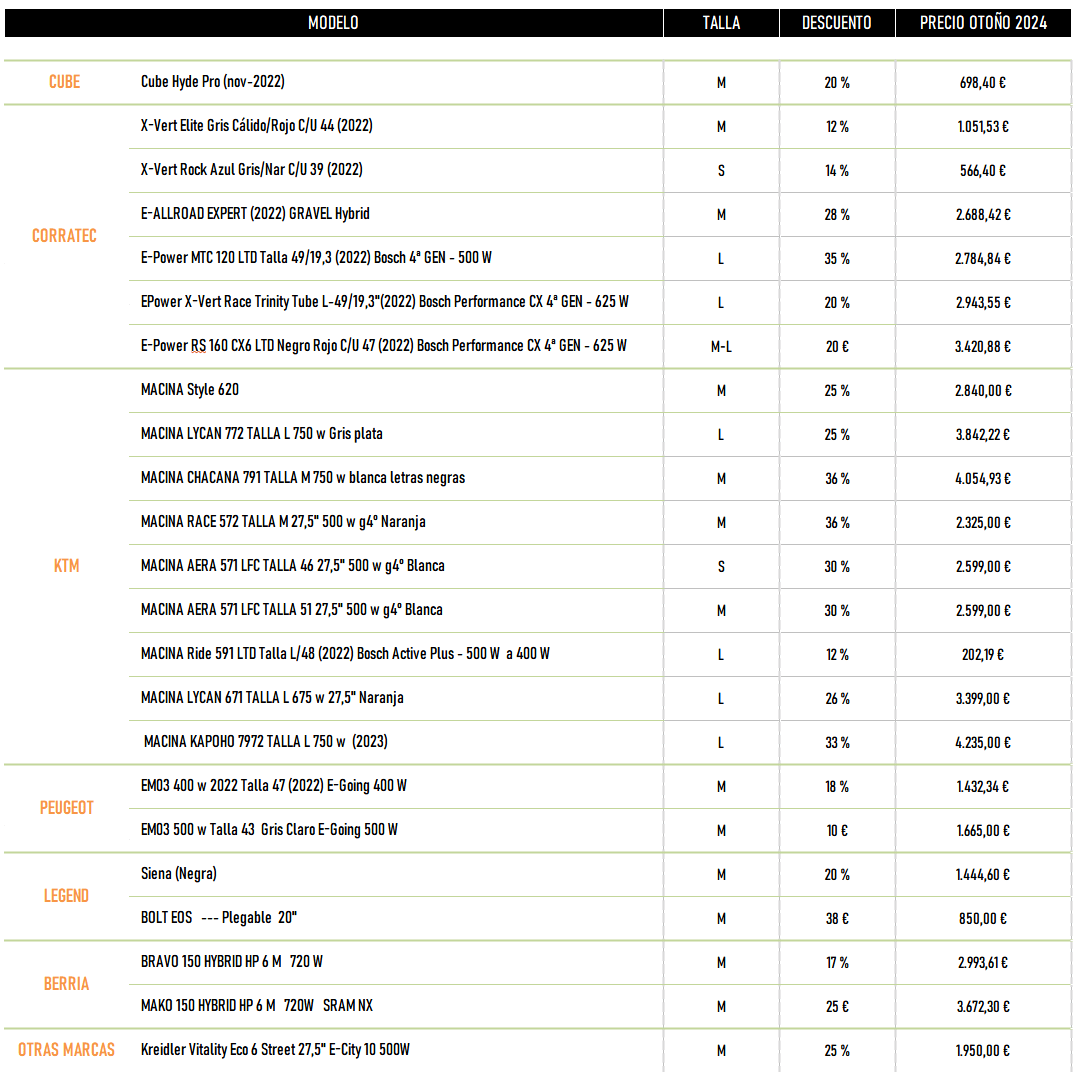Select the X-Vert Elite Gris Cálido/Rojo model
Screen dimensions: 1076x1083
pyautogui.click(x=257, y=126)
